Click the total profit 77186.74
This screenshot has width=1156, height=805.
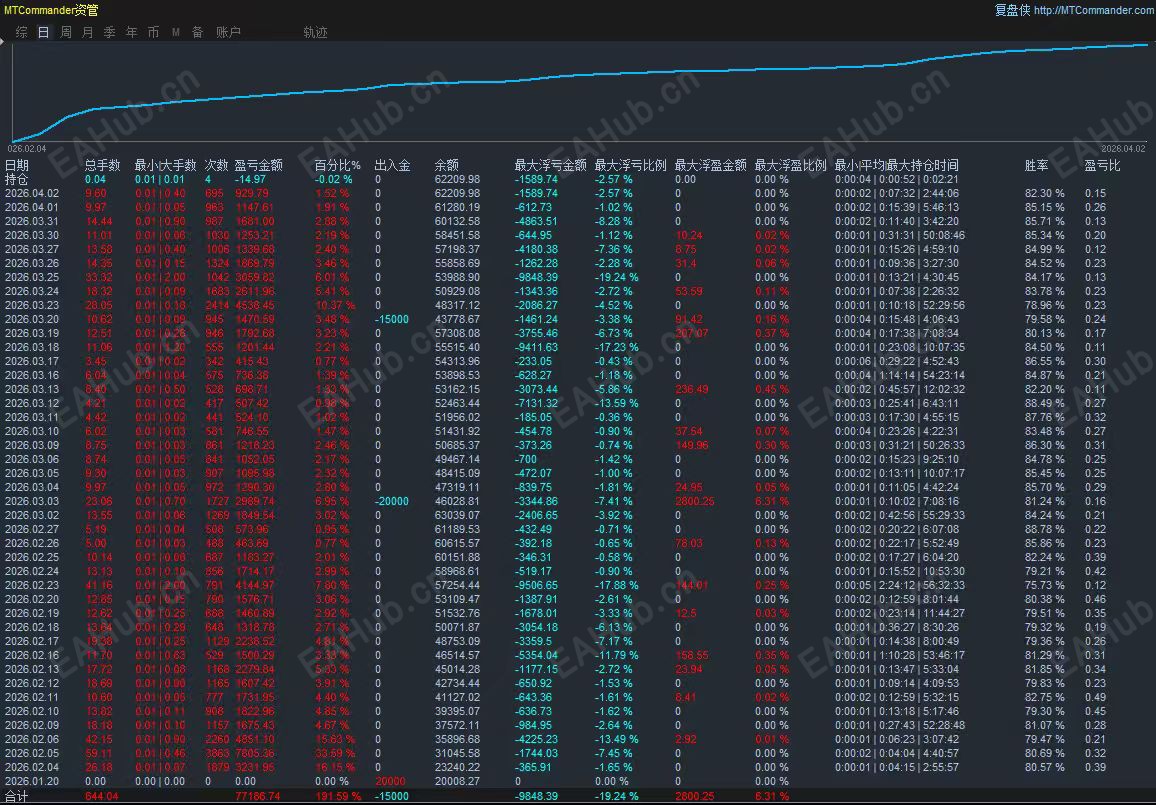point(257,796)
